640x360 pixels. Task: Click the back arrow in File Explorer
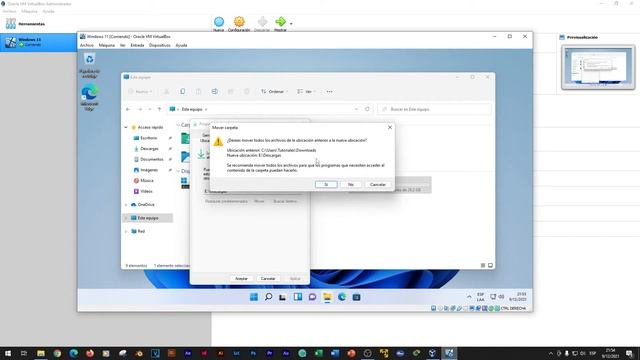pos(128,109)
